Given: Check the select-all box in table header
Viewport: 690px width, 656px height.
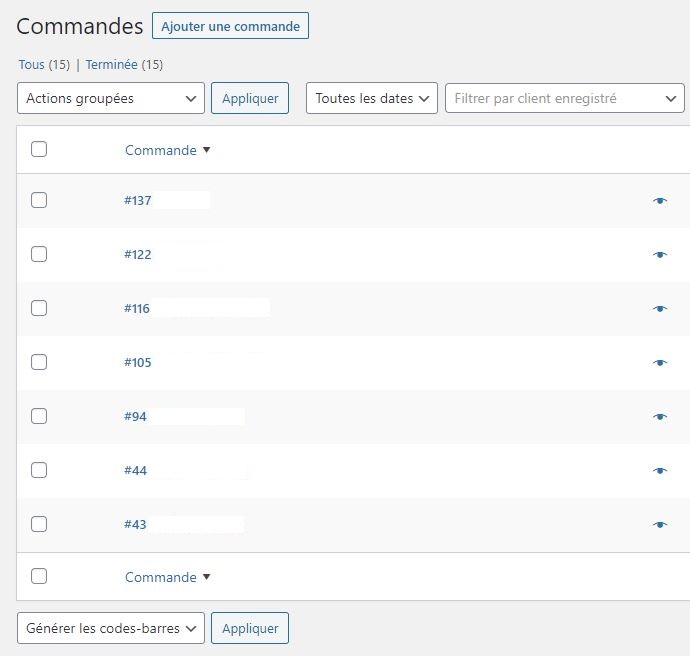Looking at the screenshot, I should (39, 150).
